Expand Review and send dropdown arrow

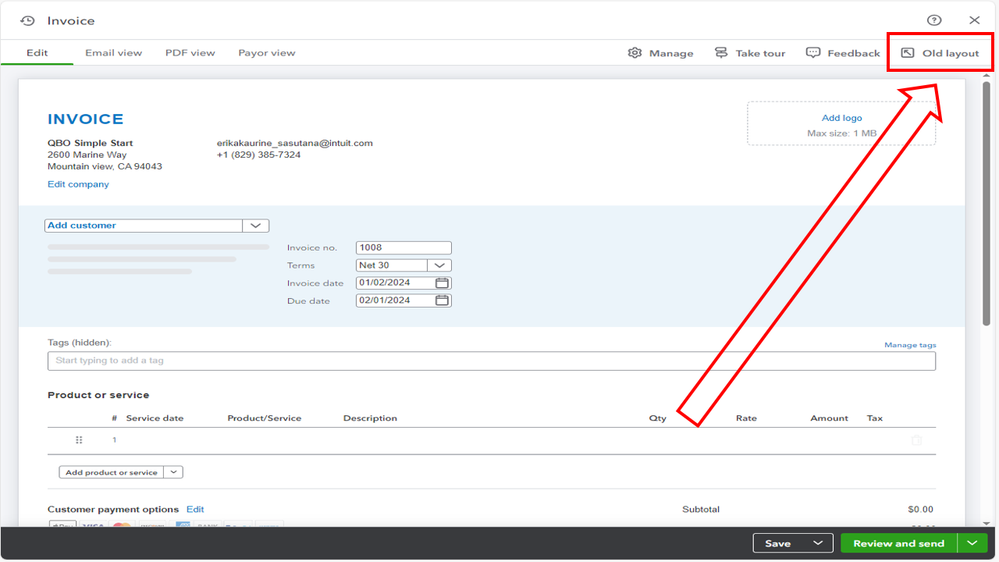[x=972, y=544]
